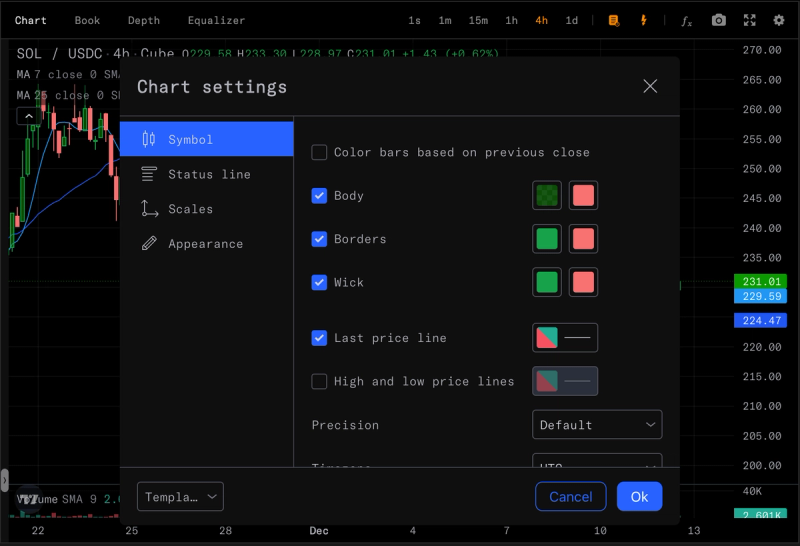The image size is (800, 546).
Task: Open the Appearance settings section
Action: [207, 243]
